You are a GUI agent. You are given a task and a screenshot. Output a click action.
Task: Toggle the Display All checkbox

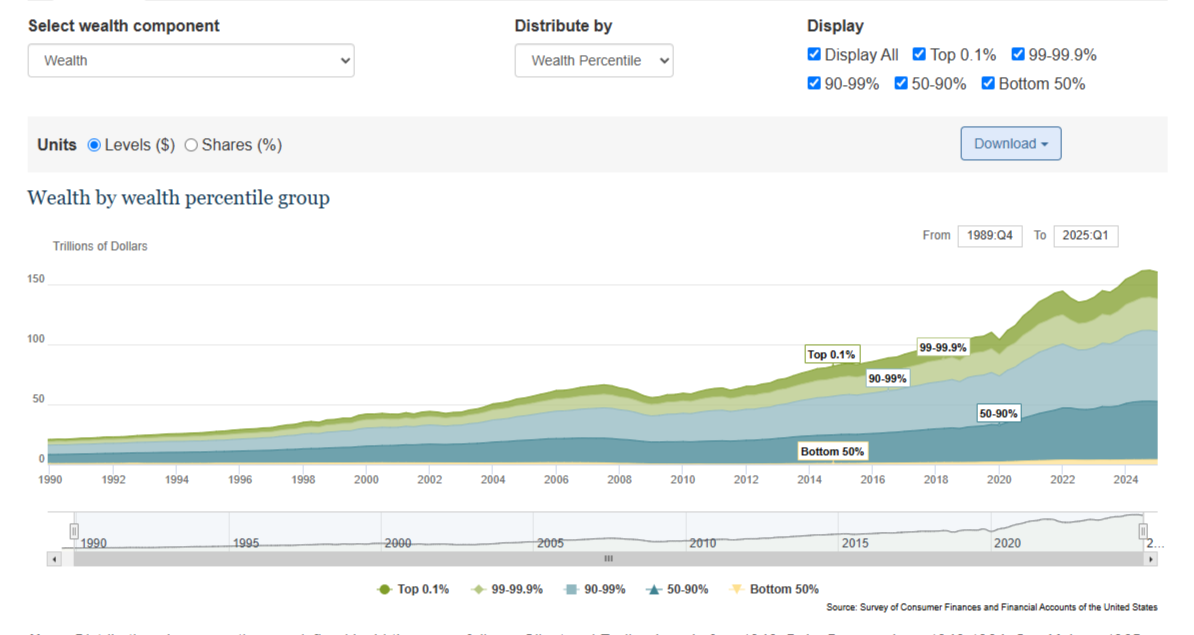pyautogui.click(x=814, y=54)
